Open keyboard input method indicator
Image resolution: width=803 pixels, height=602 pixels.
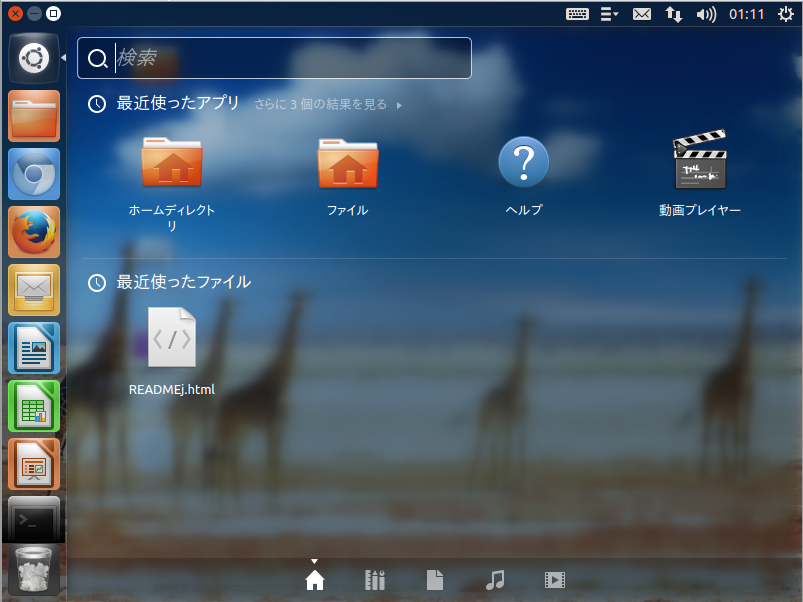(x=577, y=14)
